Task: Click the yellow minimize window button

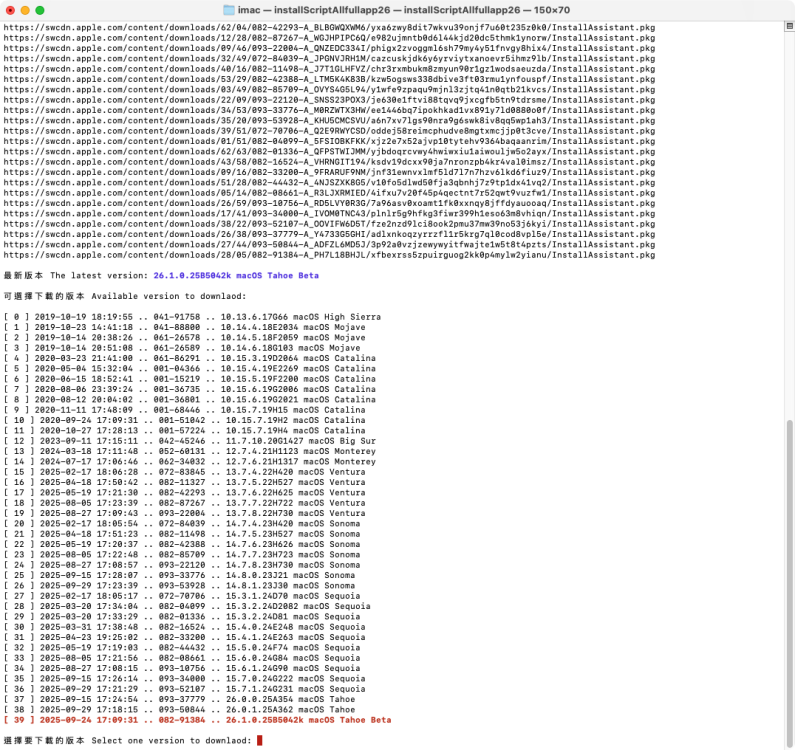Action: [25, 10]
